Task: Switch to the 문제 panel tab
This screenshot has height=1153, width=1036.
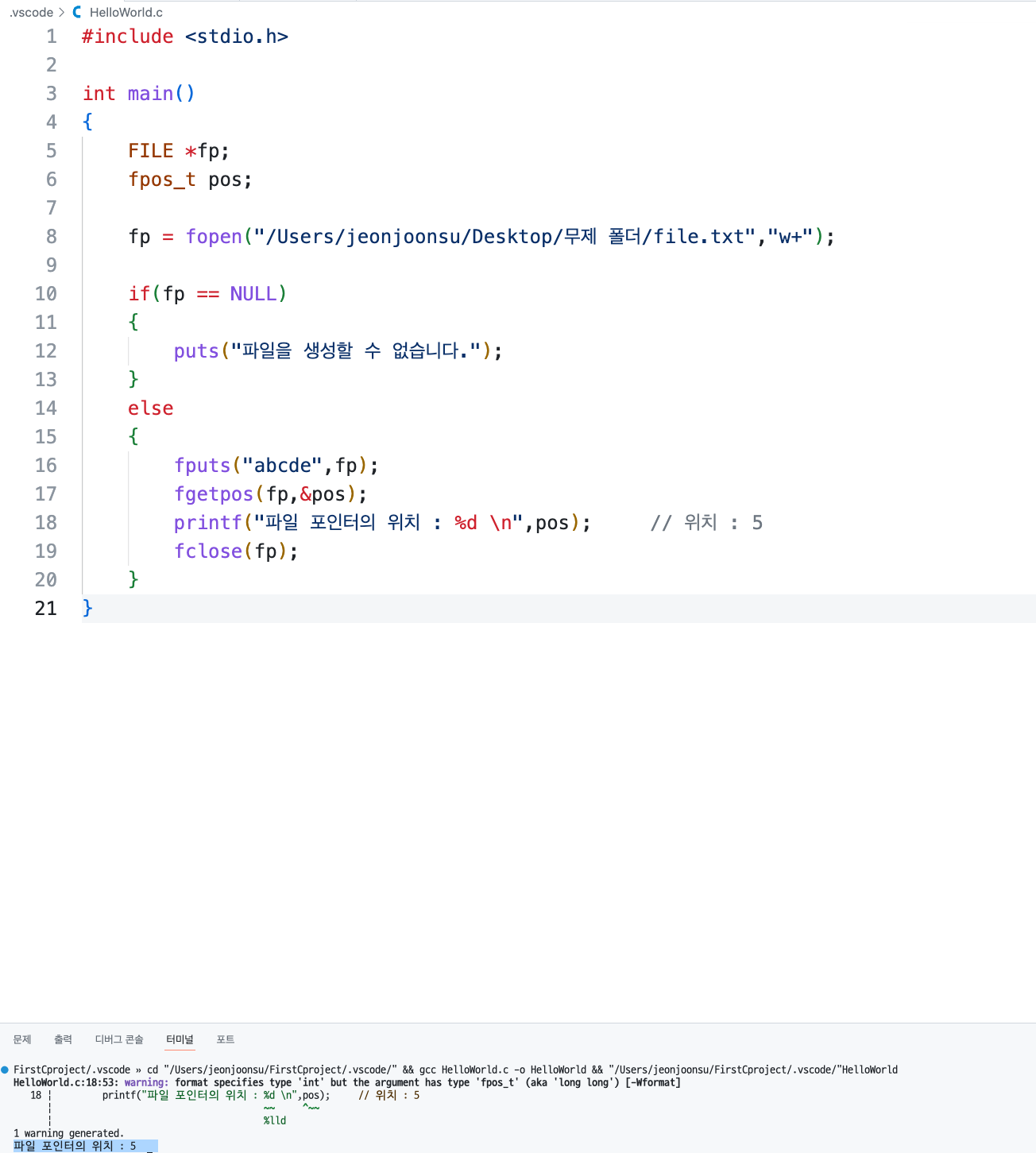Action: tap(22, 1039)
